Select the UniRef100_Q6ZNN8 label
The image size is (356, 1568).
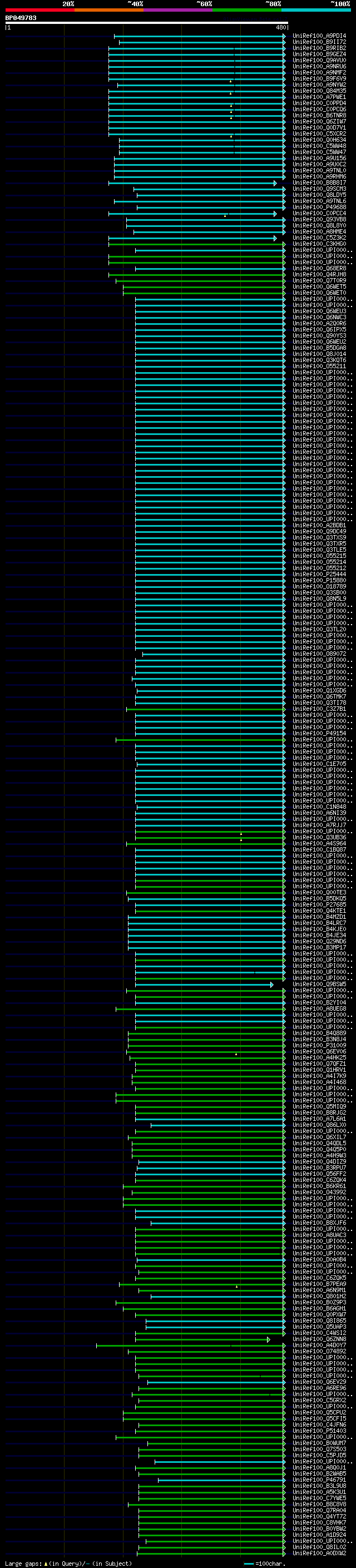pos(319,1339)
